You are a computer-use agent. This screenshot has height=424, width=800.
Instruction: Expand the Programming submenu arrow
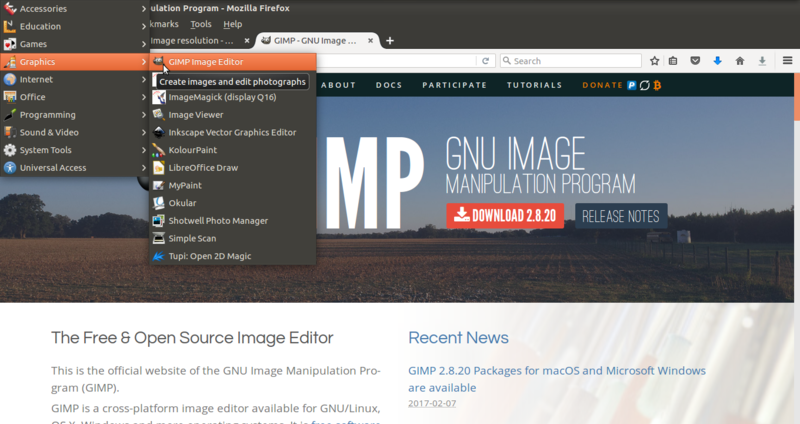(x=144, y=115)
